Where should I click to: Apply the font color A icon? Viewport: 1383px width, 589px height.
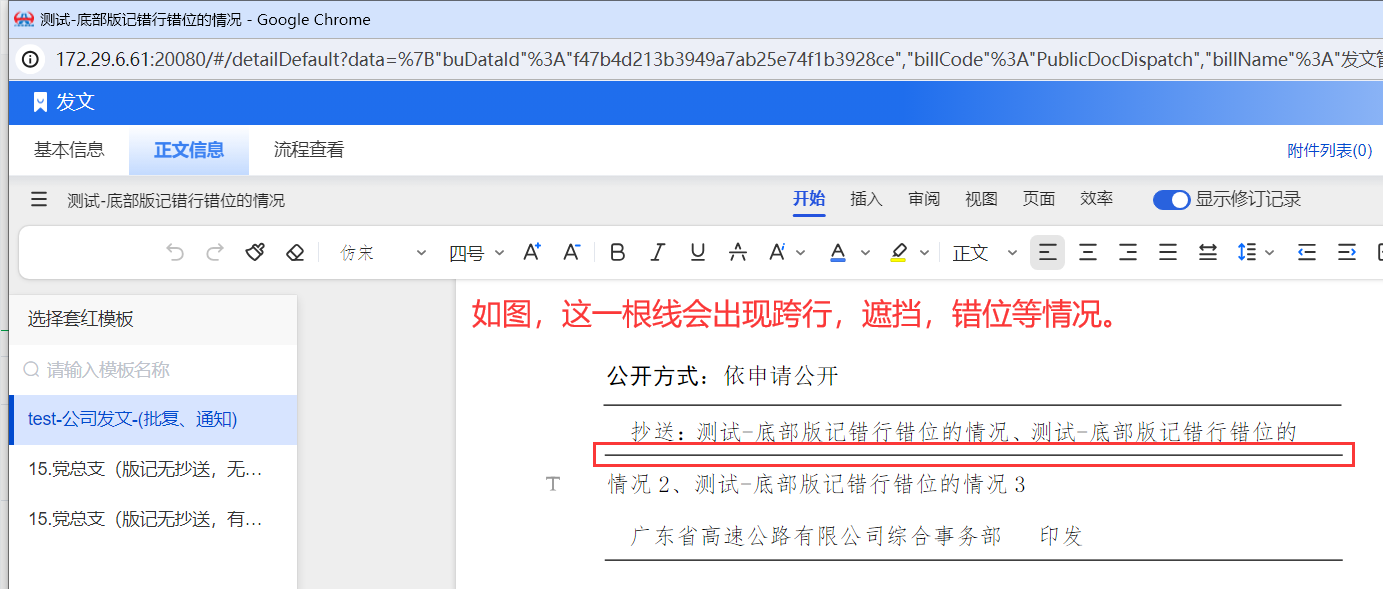click(838, 253)
